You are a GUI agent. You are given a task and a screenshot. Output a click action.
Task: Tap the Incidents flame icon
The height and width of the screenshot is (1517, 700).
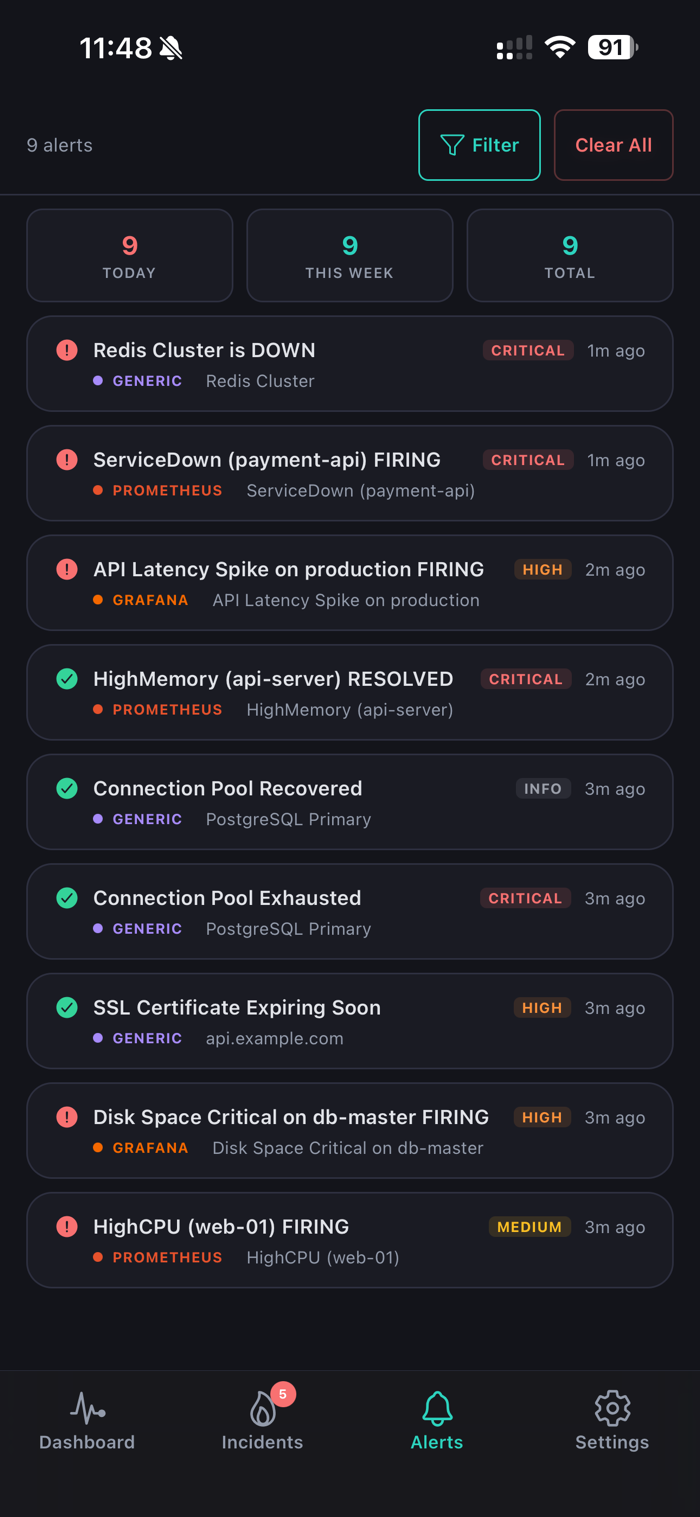point(262,1410)
